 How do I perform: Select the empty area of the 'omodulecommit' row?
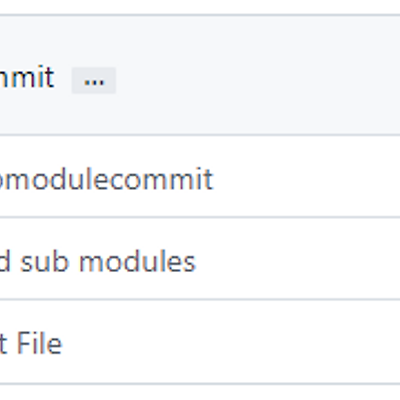(x=307, y=177)
